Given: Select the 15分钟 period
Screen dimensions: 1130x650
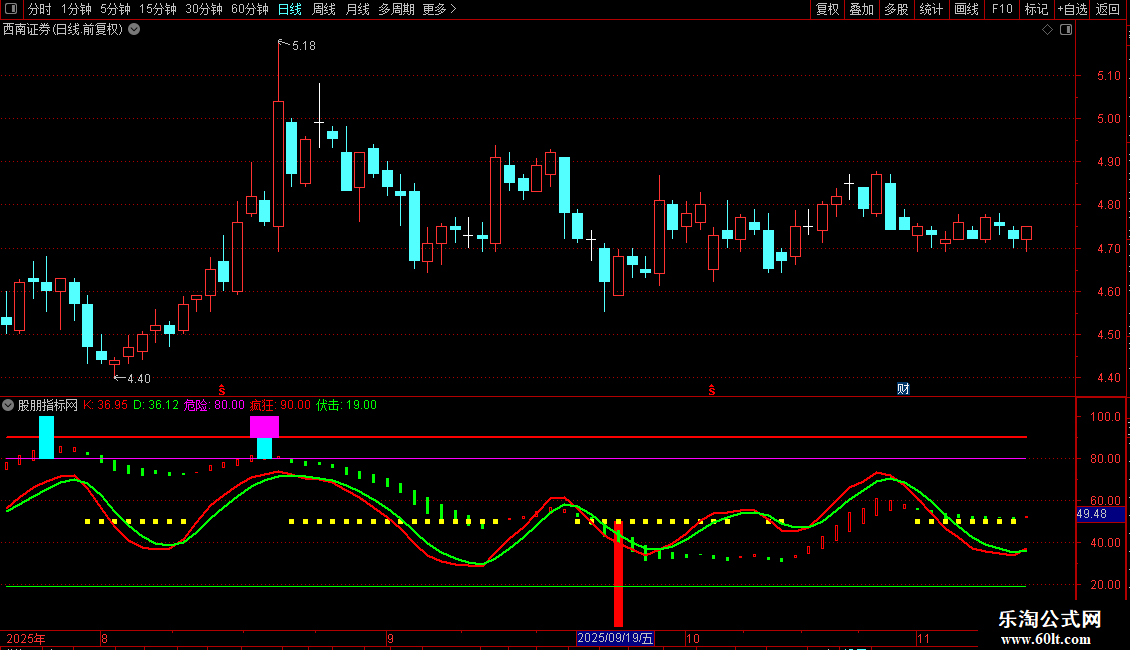Looking at the screenshot, I should (158, 9).
